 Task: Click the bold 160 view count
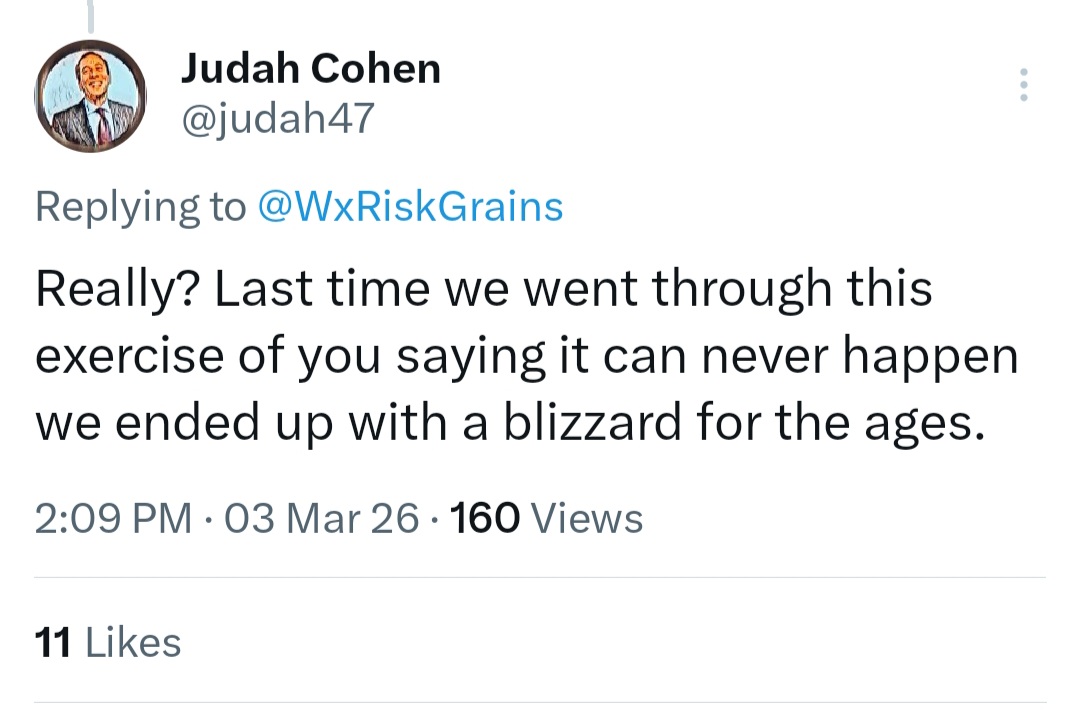coord(486,518)
